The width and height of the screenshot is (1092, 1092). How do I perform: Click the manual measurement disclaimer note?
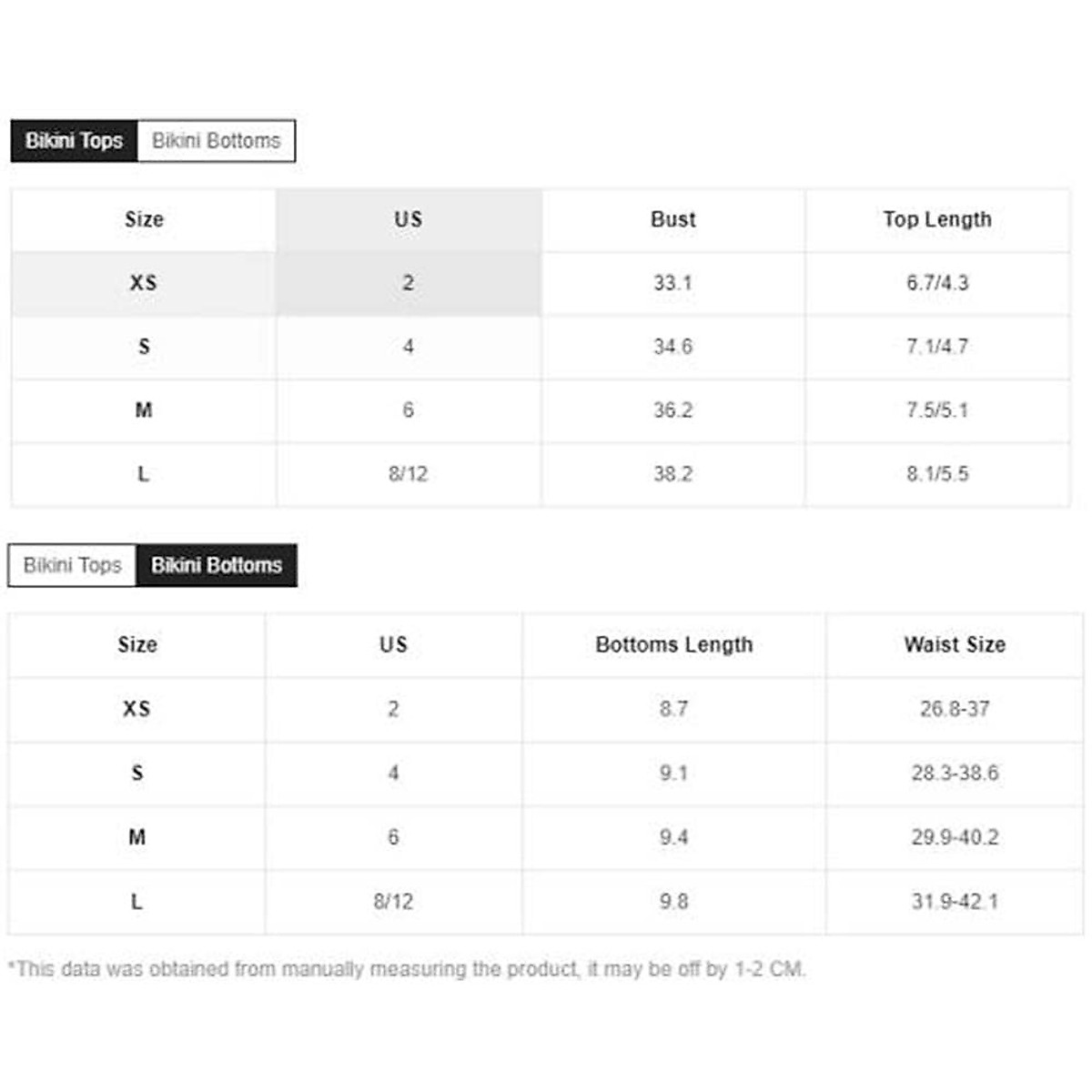(407, 969)
